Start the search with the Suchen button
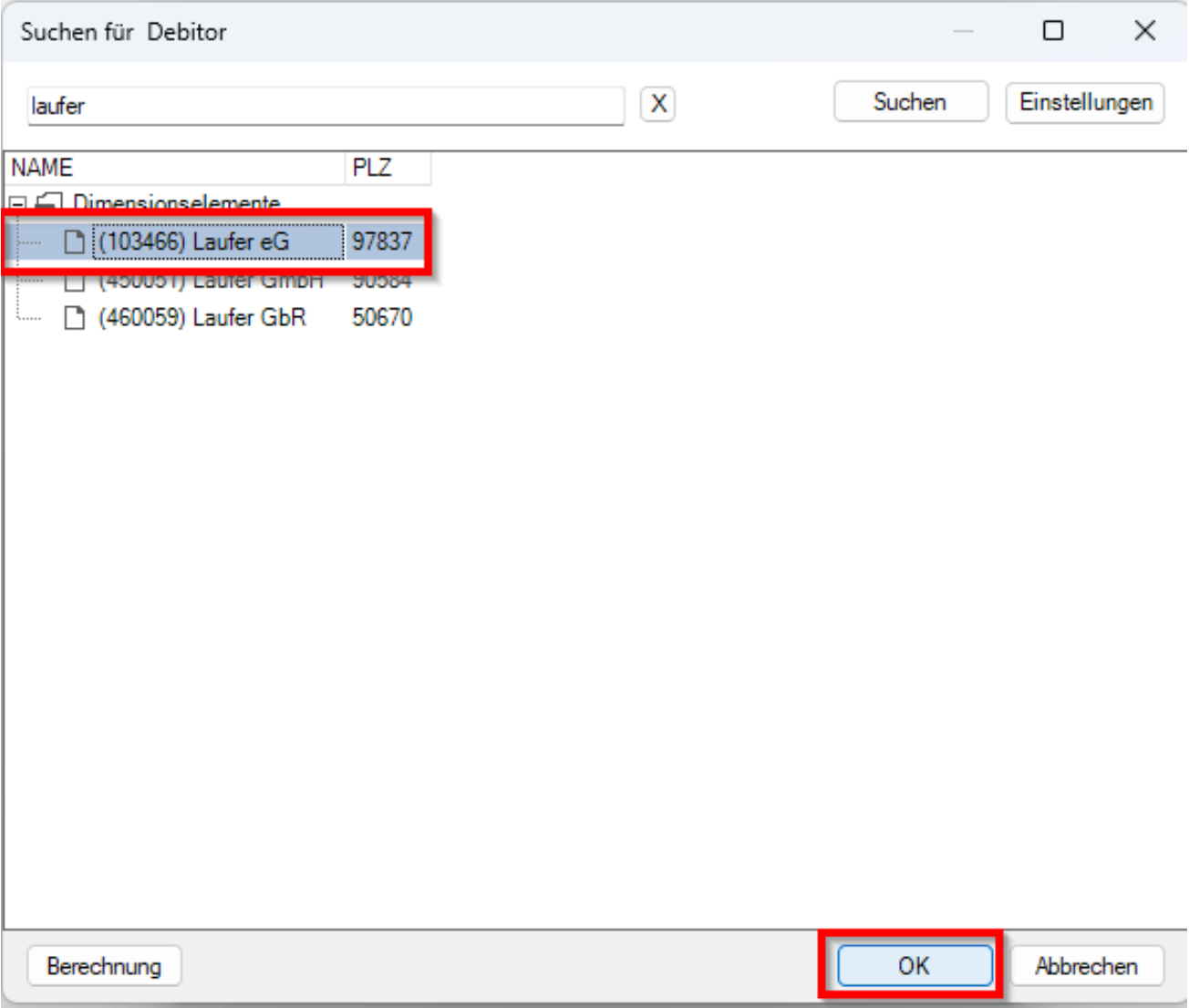1189x1008 pixels. pos(910,102)
